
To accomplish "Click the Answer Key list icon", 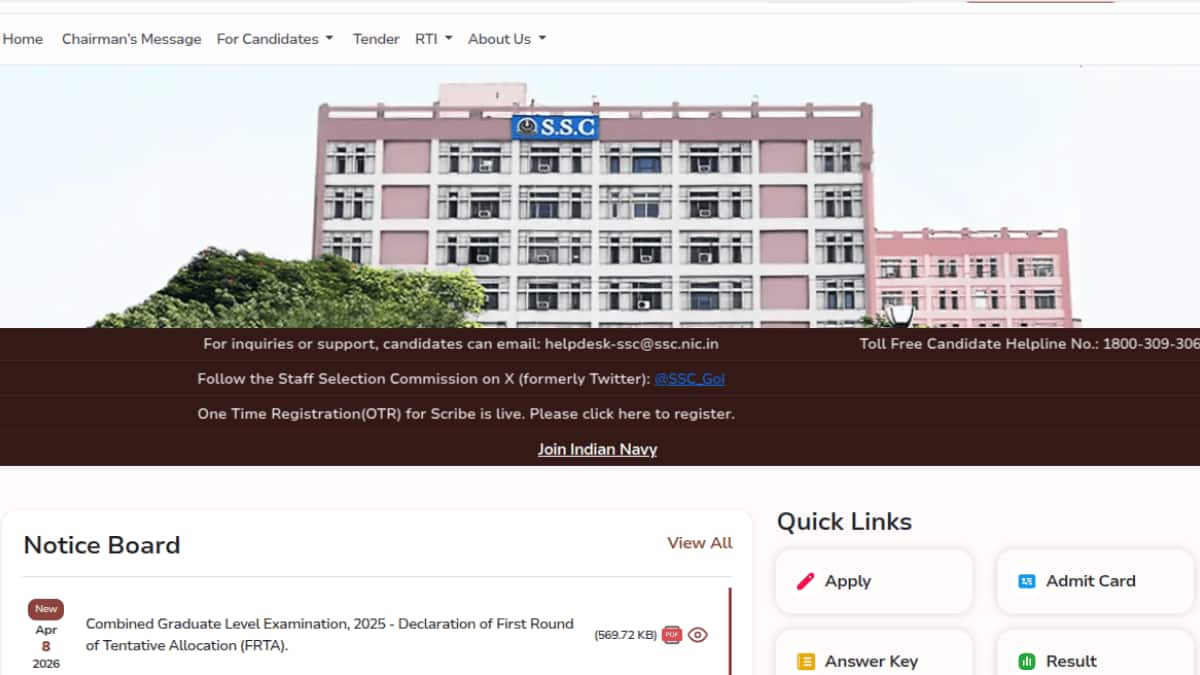I will (x=805, y=661).
